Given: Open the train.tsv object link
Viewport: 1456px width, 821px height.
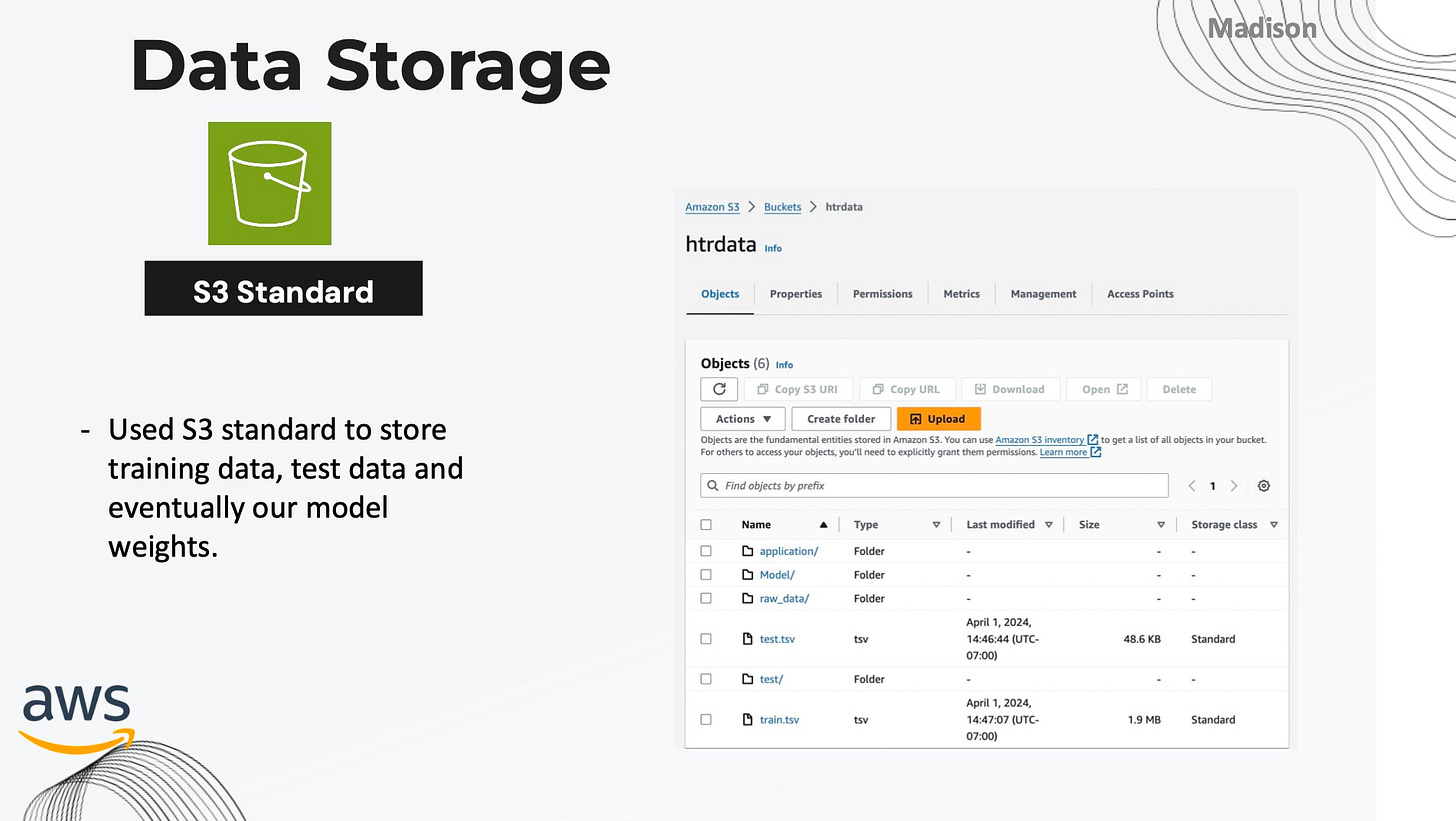Looking at the screenshot, I should (779, 720).
